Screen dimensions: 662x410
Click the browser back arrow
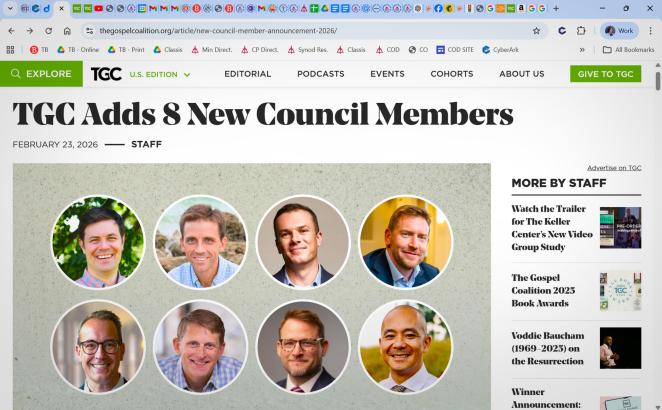click(x=11, y=31)
